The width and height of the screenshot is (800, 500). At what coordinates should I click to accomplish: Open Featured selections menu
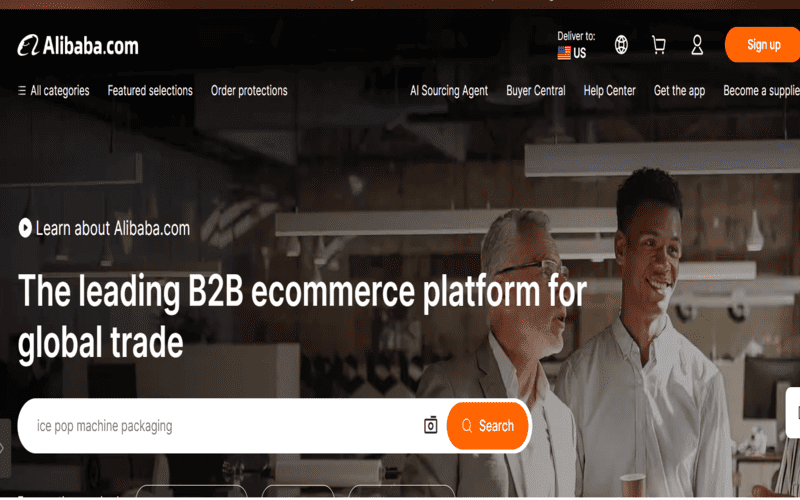tap(150, 91)
